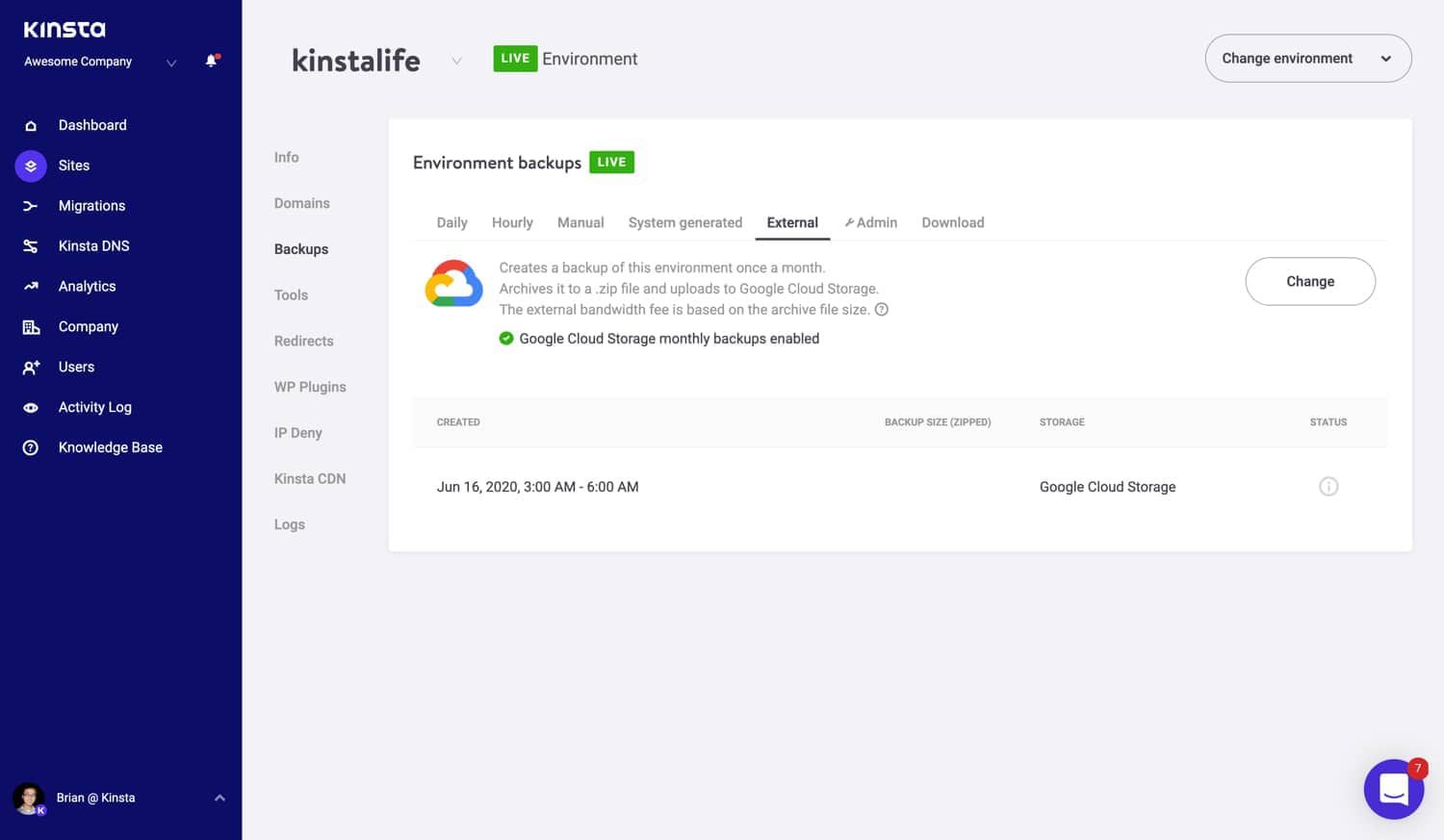Open Migrations in the sidebar
1444x840 pixels.
(x=91, y=206)
